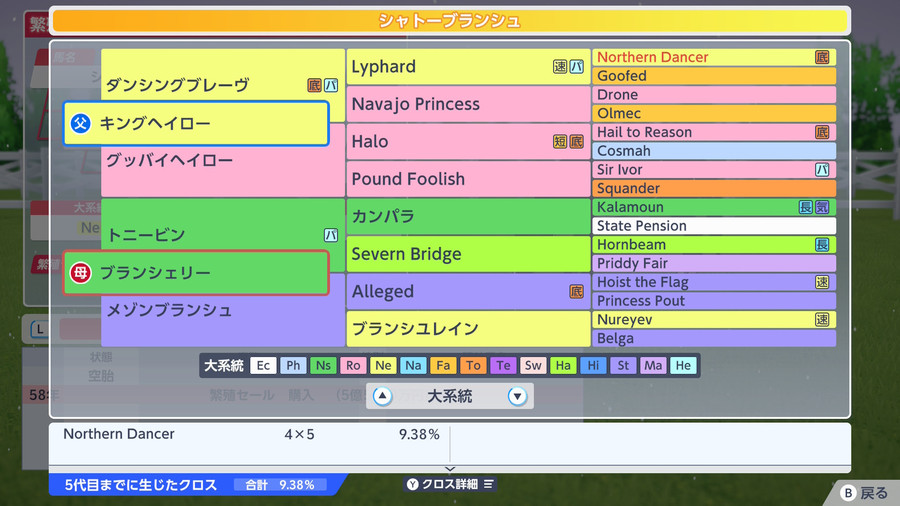Select the Fa lineage swatch
This screenshot has width=900, height=506.
[x=443, y=365]
